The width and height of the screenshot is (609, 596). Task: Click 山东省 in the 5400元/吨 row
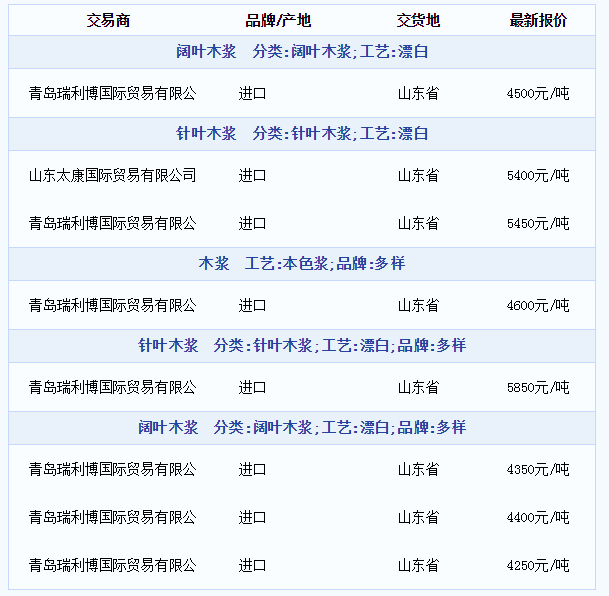(x=418, y=175)
